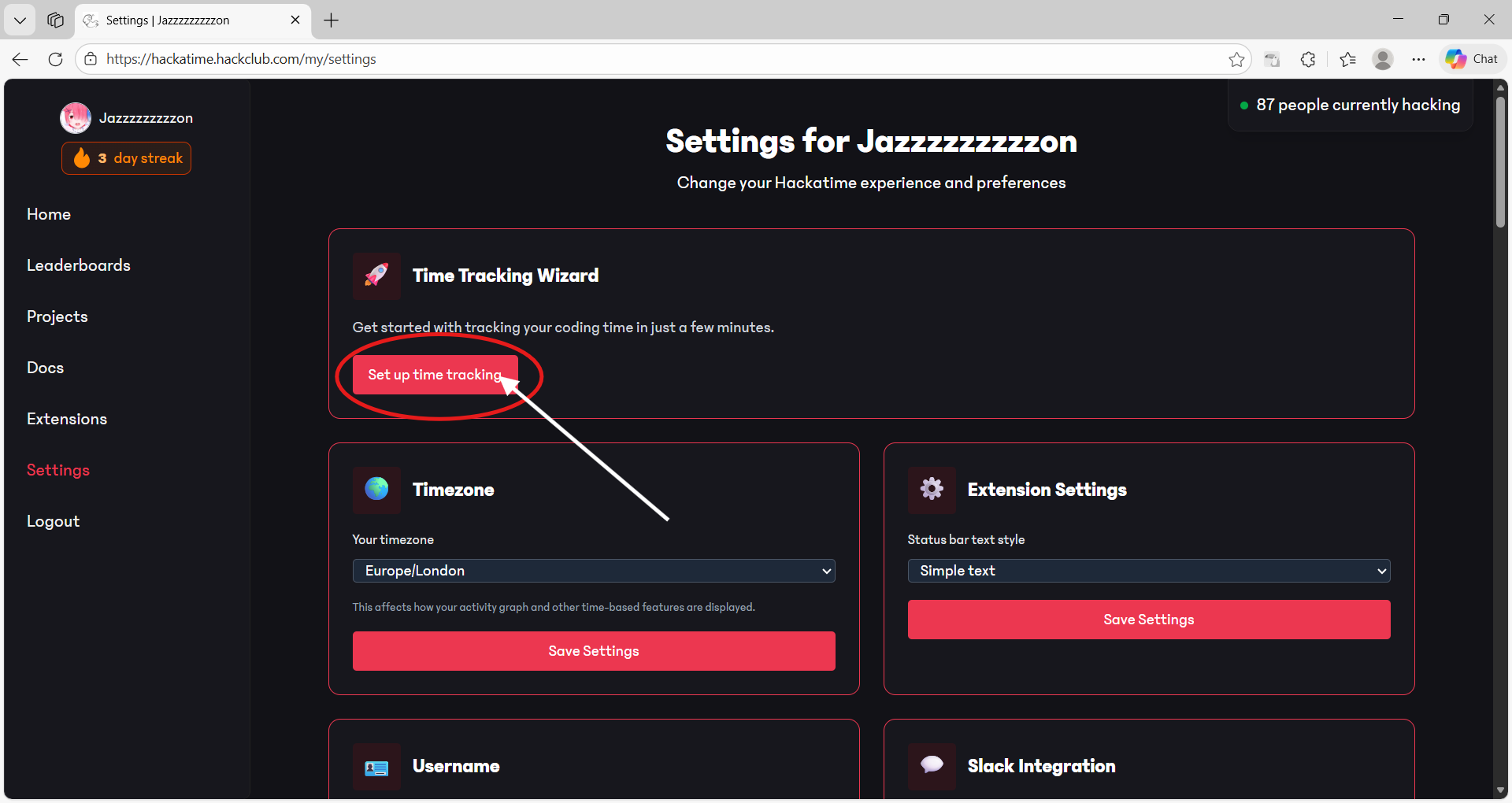Click the 3 day streak badge
Viewport: 1512px width, 803px height.
[126, 158]
